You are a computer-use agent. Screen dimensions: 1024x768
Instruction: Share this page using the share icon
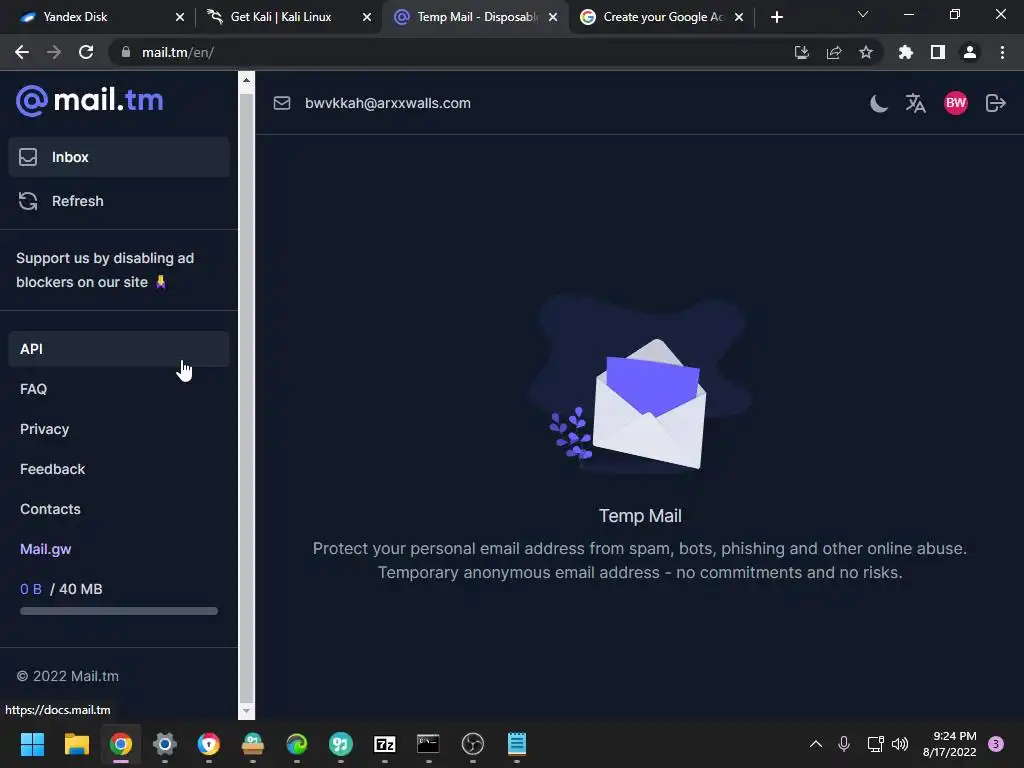click(x=834, y=52)
